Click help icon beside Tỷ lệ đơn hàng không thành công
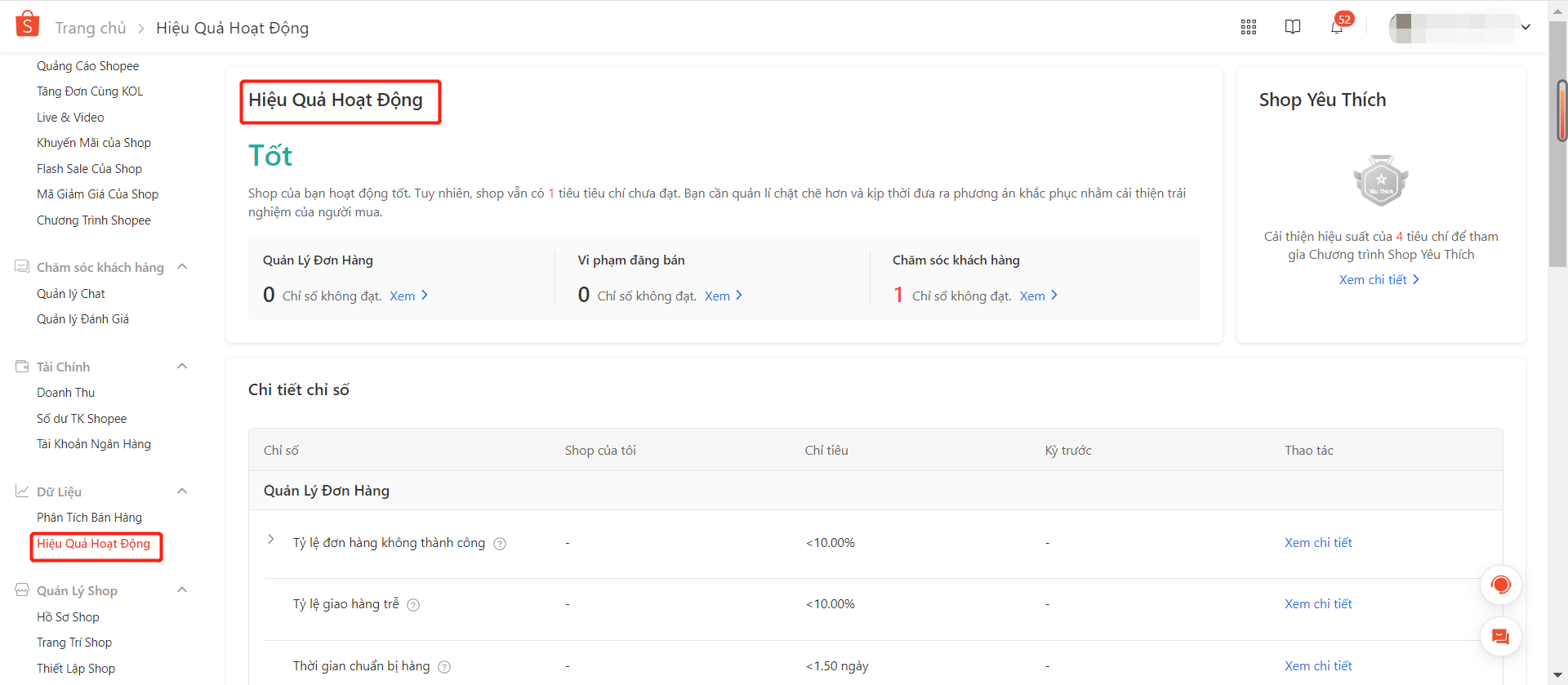The width and height of the screenshot is (1568, 685). pyautogui.click(x=500, y=544)
